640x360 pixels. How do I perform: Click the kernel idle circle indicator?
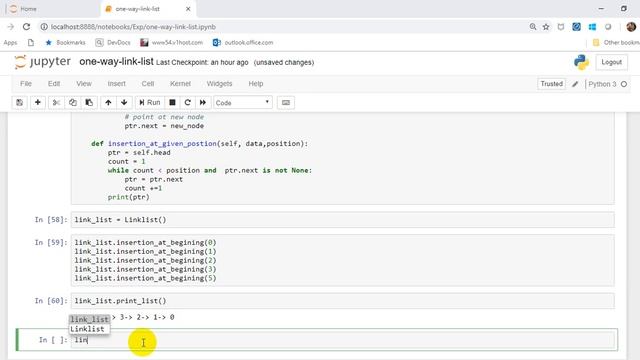click(624, 84)
